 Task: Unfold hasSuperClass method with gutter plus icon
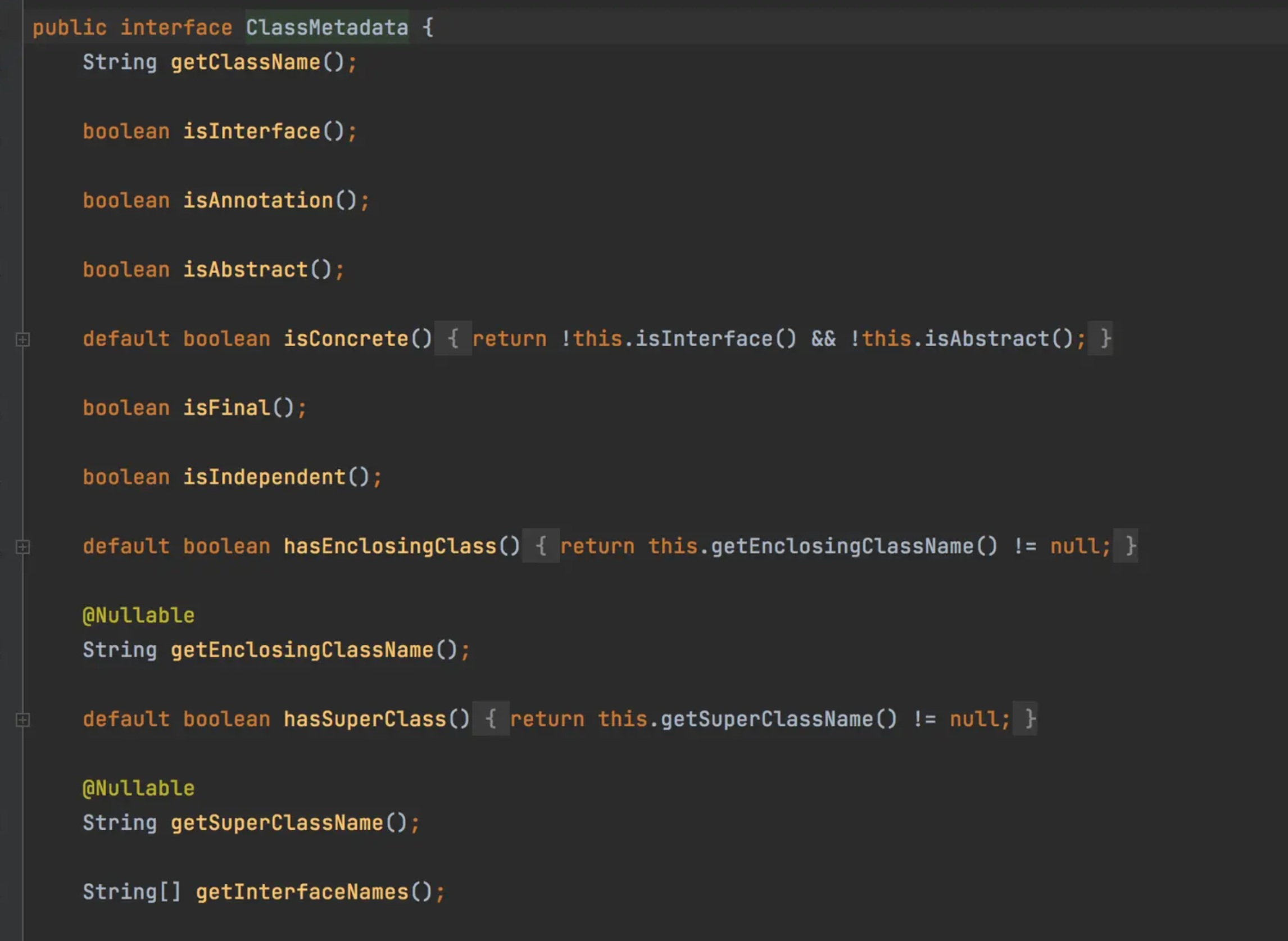point(22,720)
